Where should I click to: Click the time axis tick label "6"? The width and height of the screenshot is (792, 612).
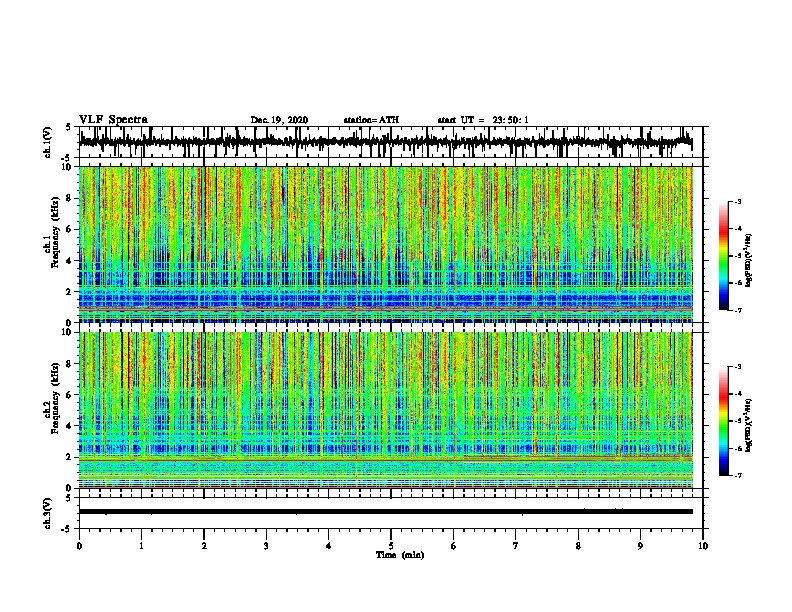[454, 546]
